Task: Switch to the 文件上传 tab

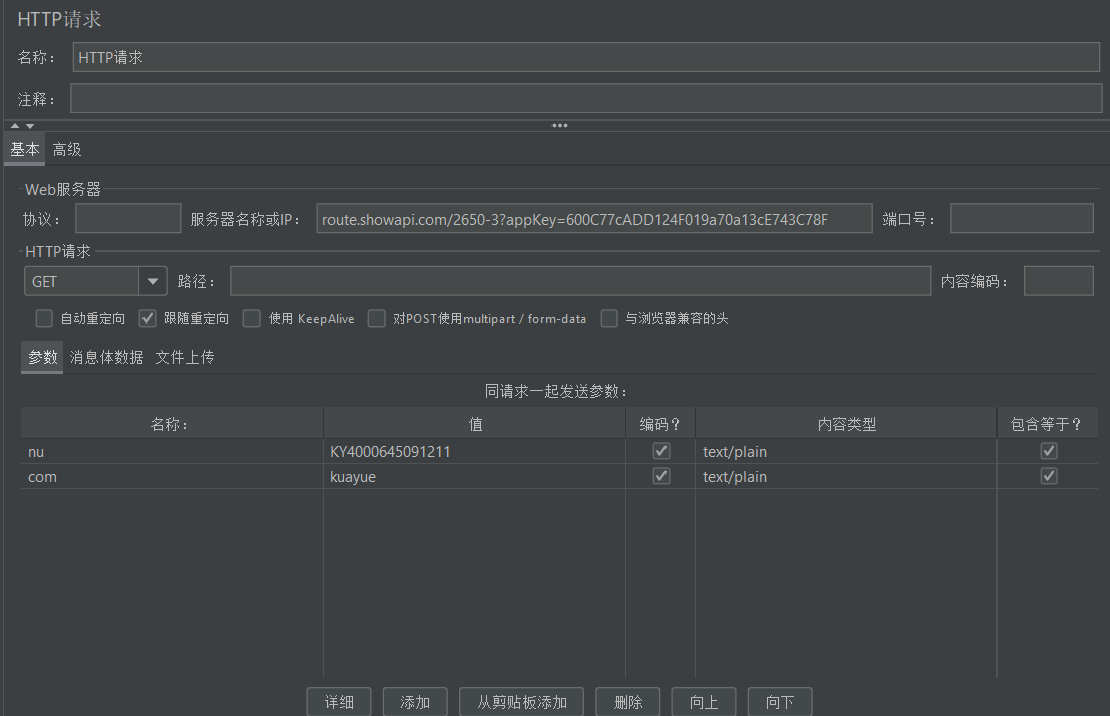Action: [x=184, y=356]
